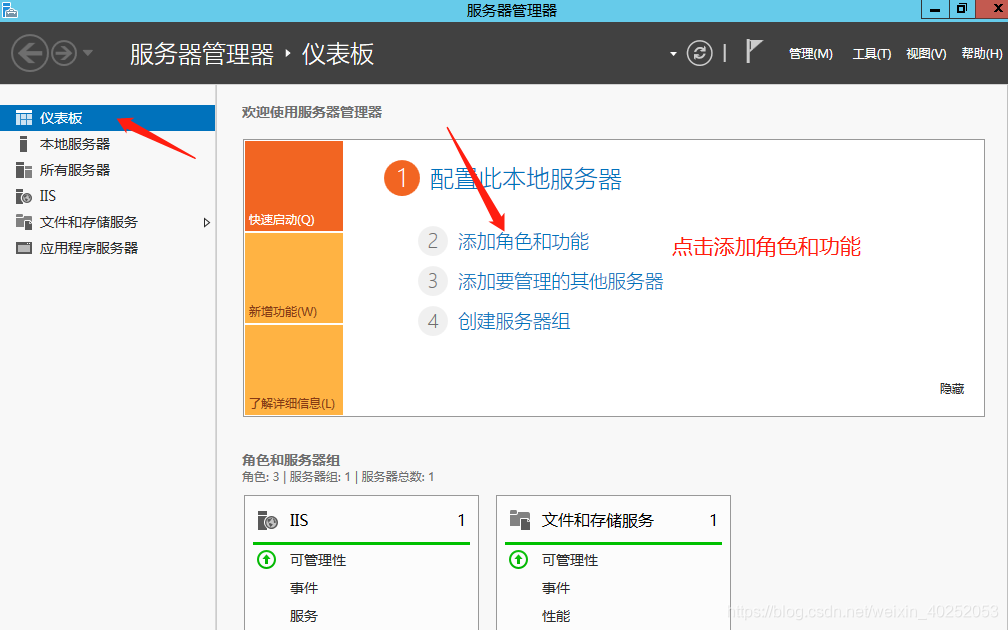Click the back navigation arrow
The width and height of the screenshot is (1008, 630).
coord(30,53)
